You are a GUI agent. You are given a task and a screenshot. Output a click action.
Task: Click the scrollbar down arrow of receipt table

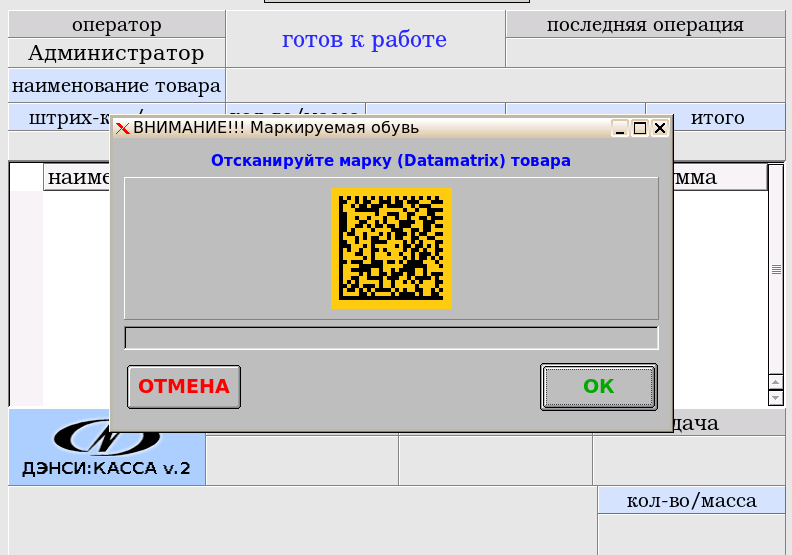point(776,397)
